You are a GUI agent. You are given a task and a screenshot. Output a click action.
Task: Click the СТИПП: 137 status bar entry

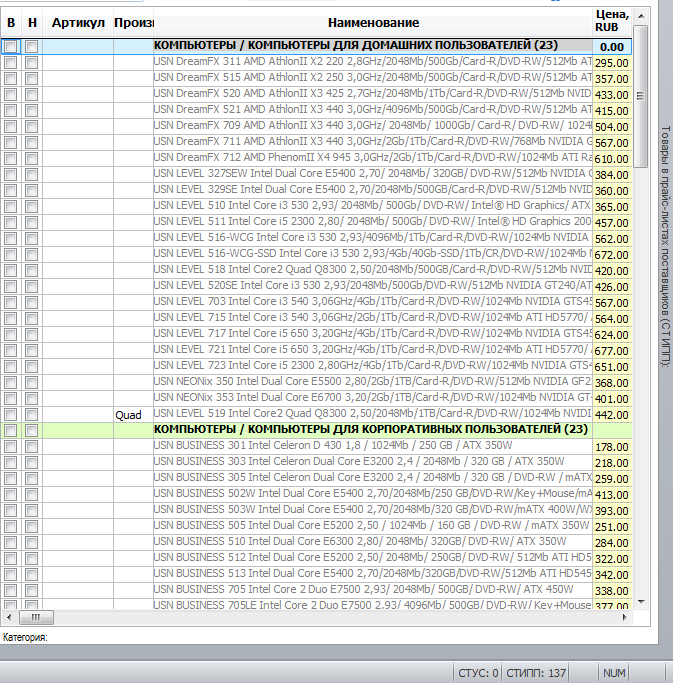[x=536, y=673]
